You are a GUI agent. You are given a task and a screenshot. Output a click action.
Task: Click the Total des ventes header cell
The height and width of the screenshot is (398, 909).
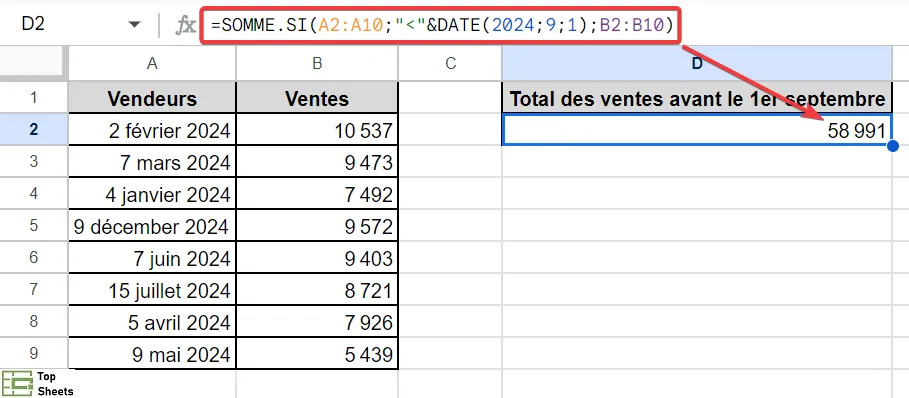coord(697,98)
